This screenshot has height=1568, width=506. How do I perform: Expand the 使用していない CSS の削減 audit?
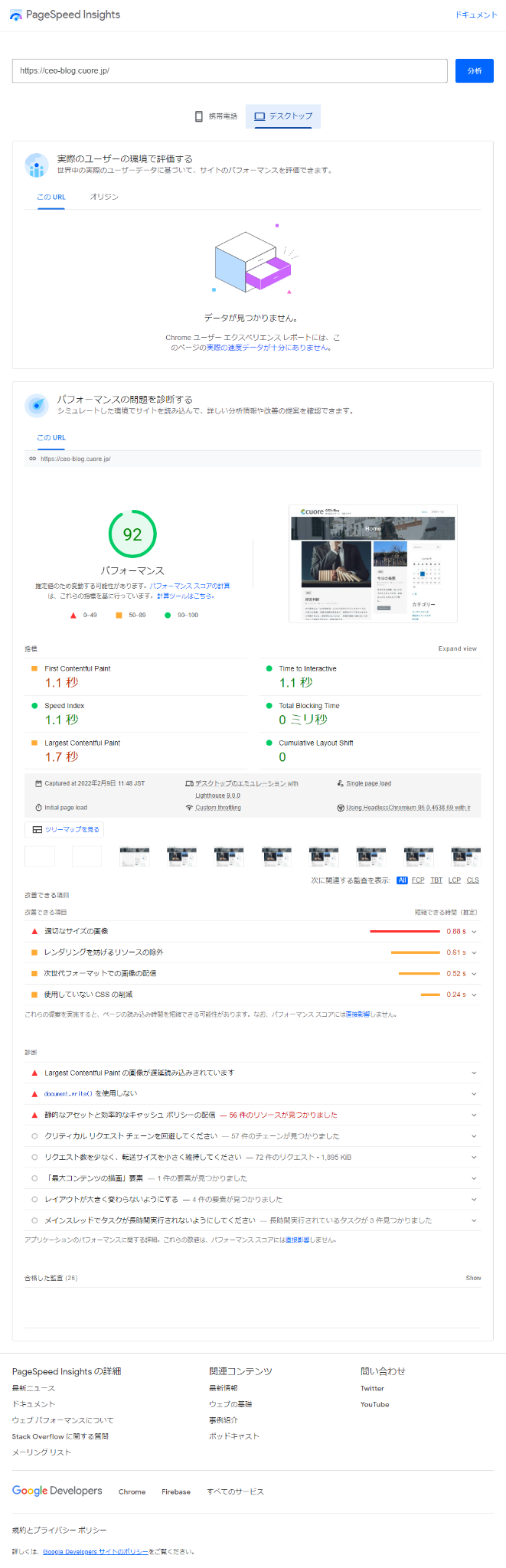[475, 995]
